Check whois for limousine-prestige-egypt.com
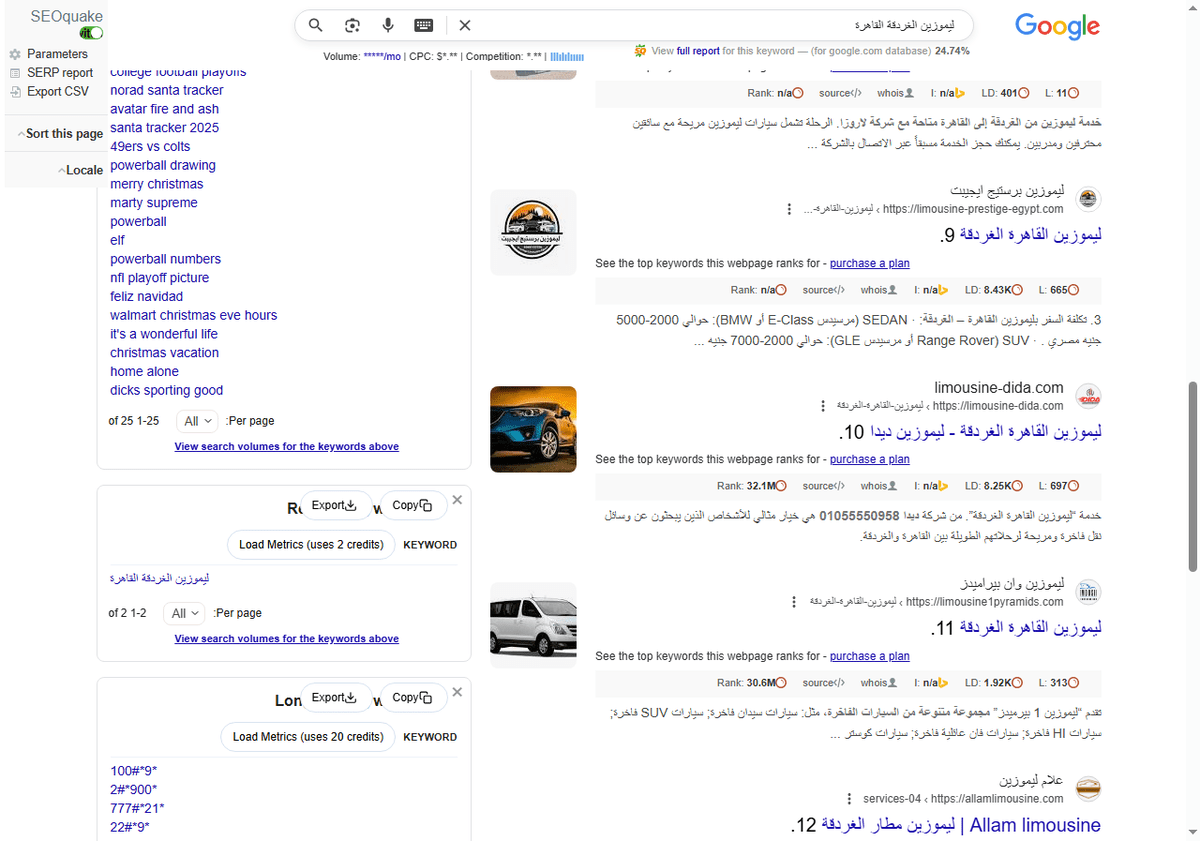This screenshot has width=1200, height=841. (x=878, y=289)
